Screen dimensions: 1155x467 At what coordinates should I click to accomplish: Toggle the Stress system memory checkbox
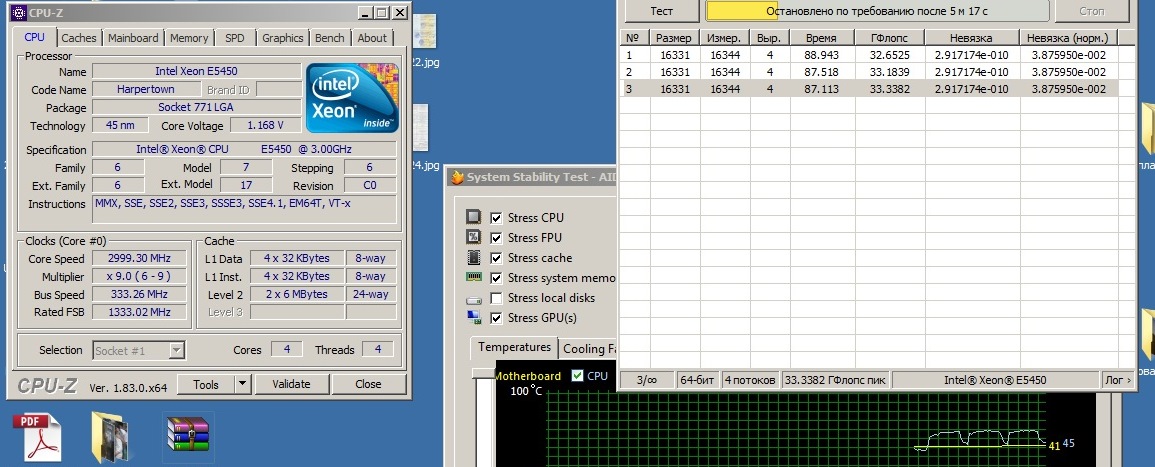click(x=496, y=278)
